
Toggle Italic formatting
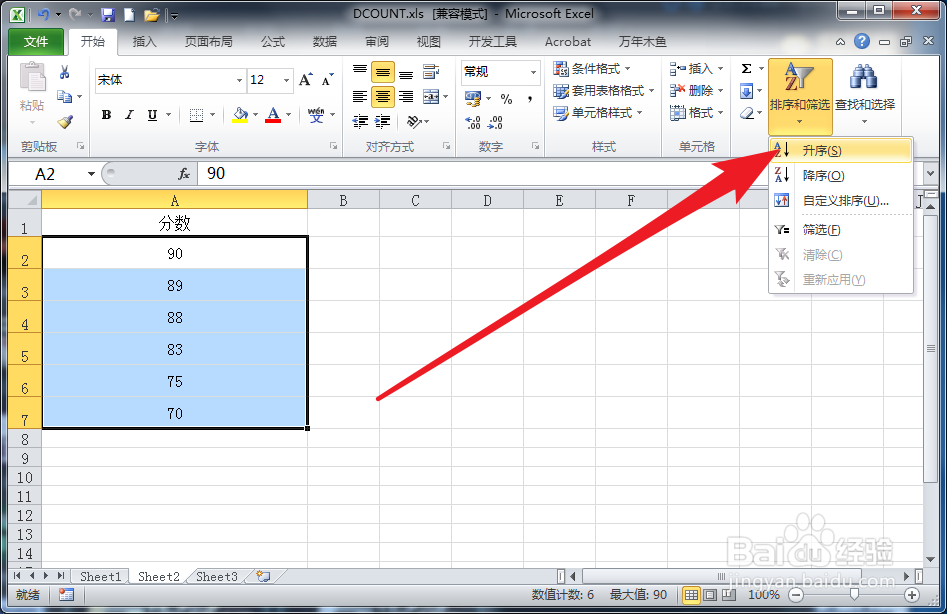click(129, 115)
